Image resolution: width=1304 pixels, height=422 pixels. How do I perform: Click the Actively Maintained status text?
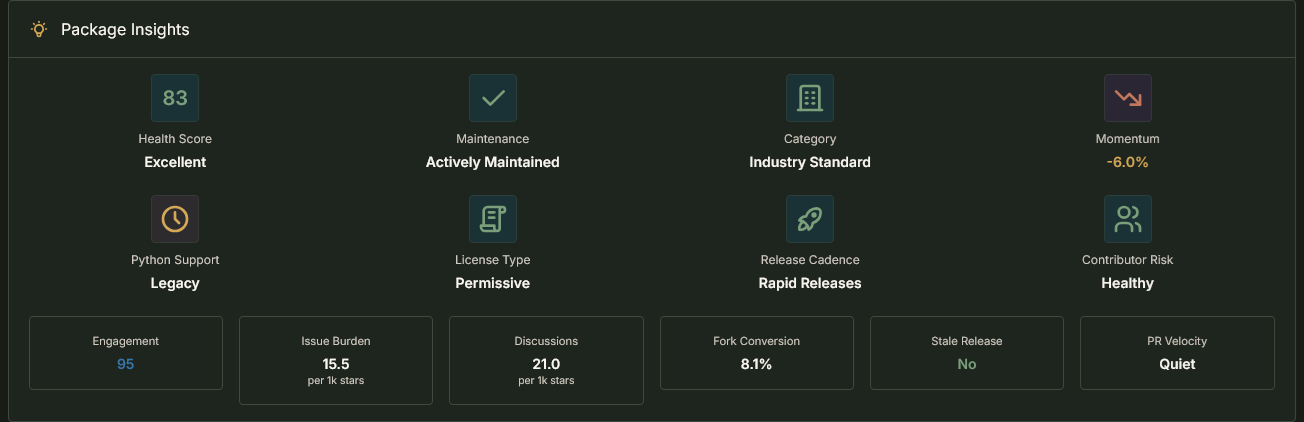[x=493, y=162]
